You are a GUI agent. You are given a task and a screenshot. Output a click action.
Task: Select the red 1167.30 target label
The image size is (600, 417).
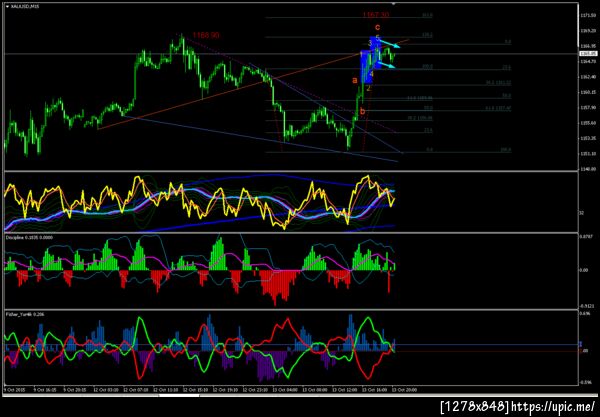pos(376,15)
